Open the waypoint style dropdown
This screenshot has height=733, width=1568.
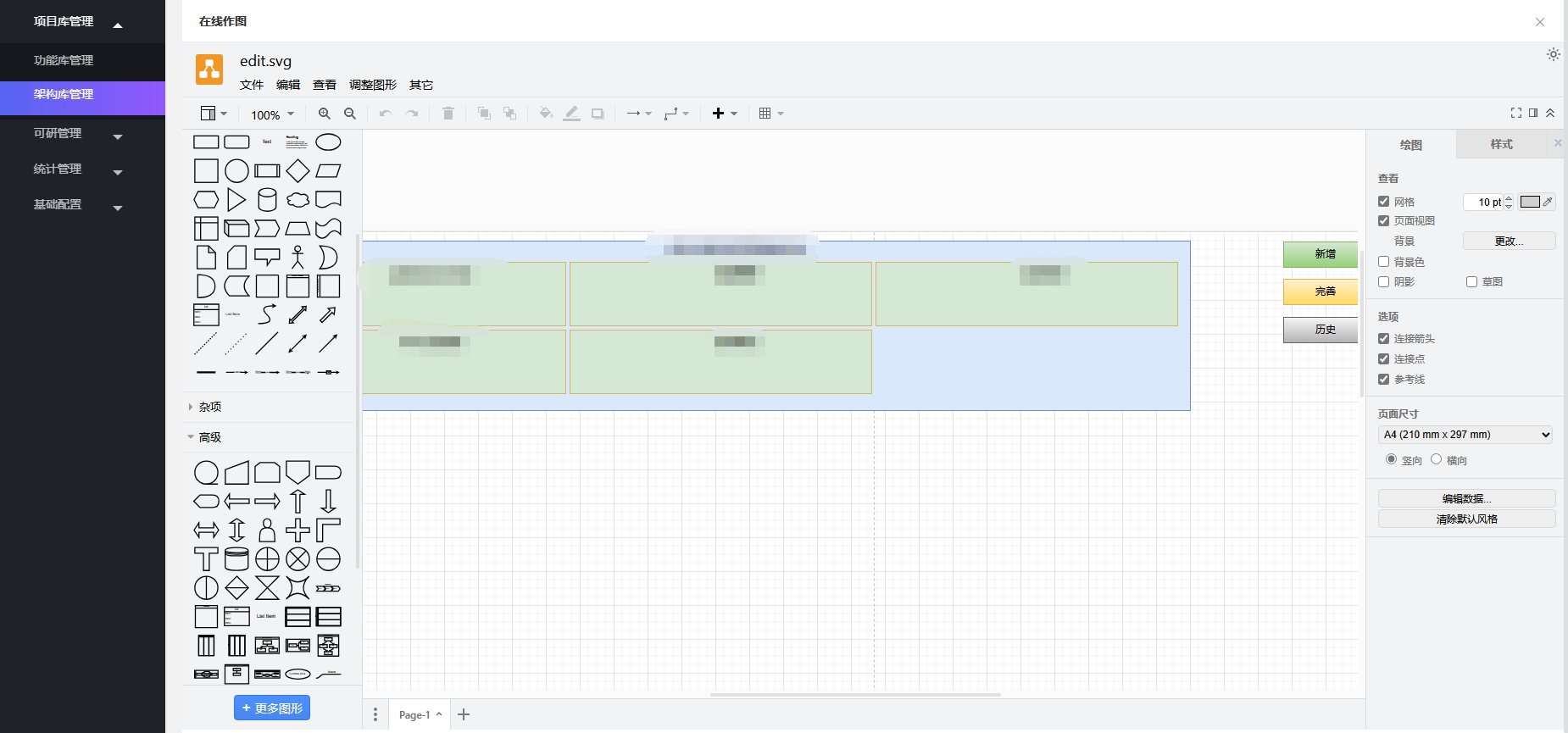point(676,114)
